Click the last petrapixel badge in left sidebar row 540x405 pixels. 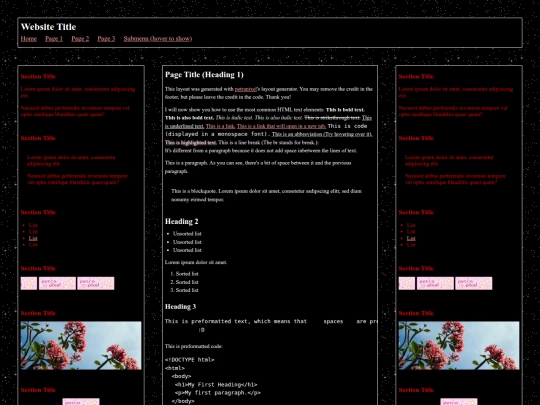pos(96,283)
